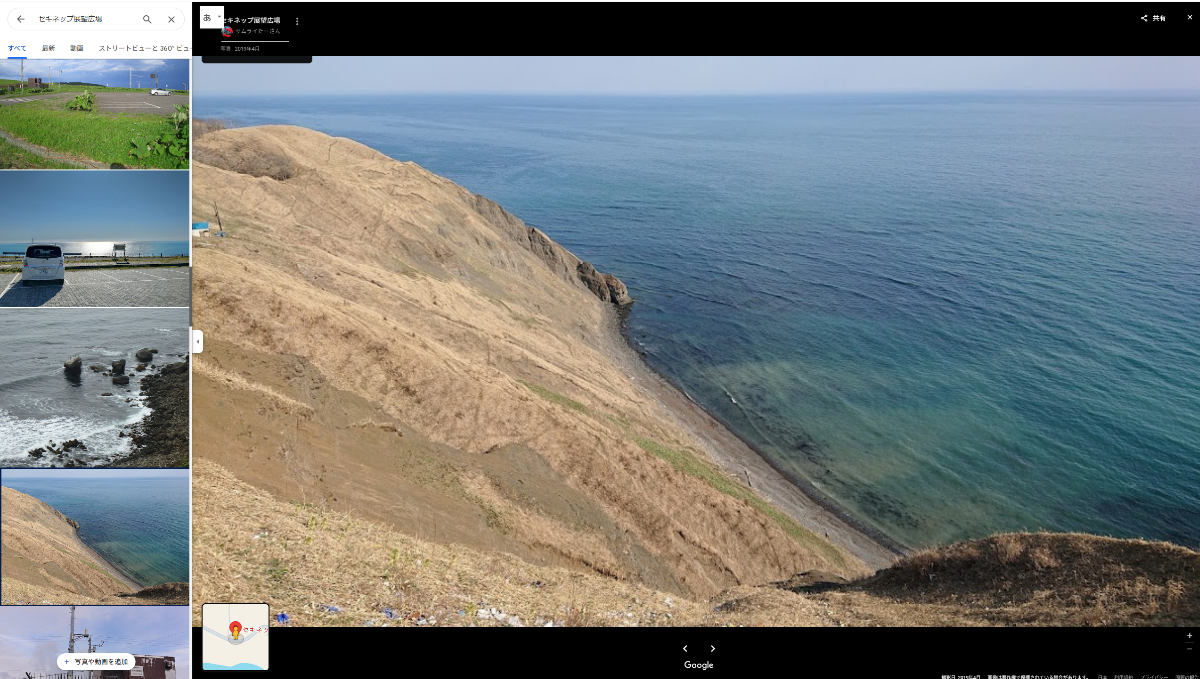Collapse the side panel with arrow handle
This screenshot has height=679, width=1200.
pyautogui.click(x=197, y=342)
